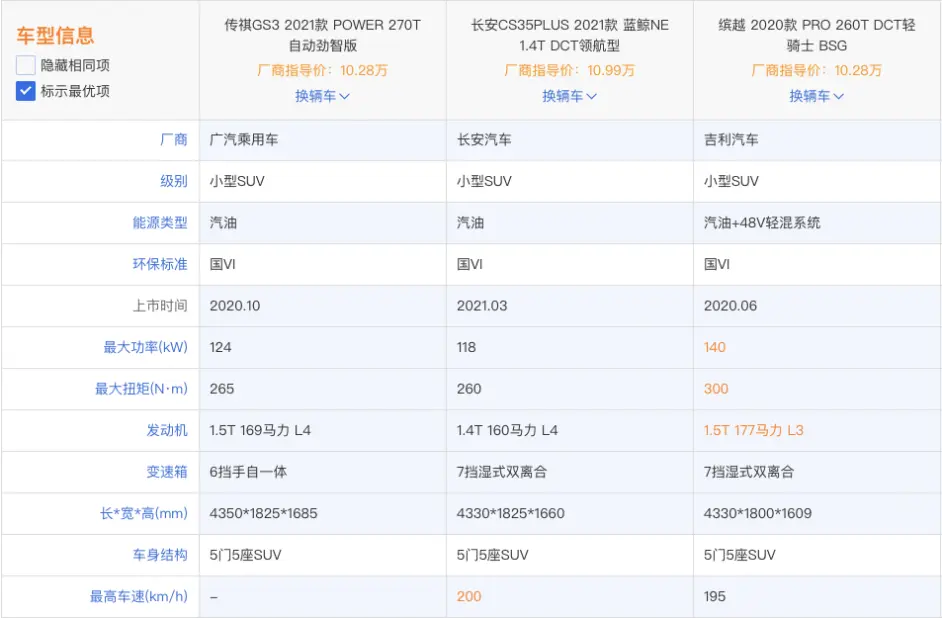
Task: Click the 厂商 row label link
Action: (174, 140)
